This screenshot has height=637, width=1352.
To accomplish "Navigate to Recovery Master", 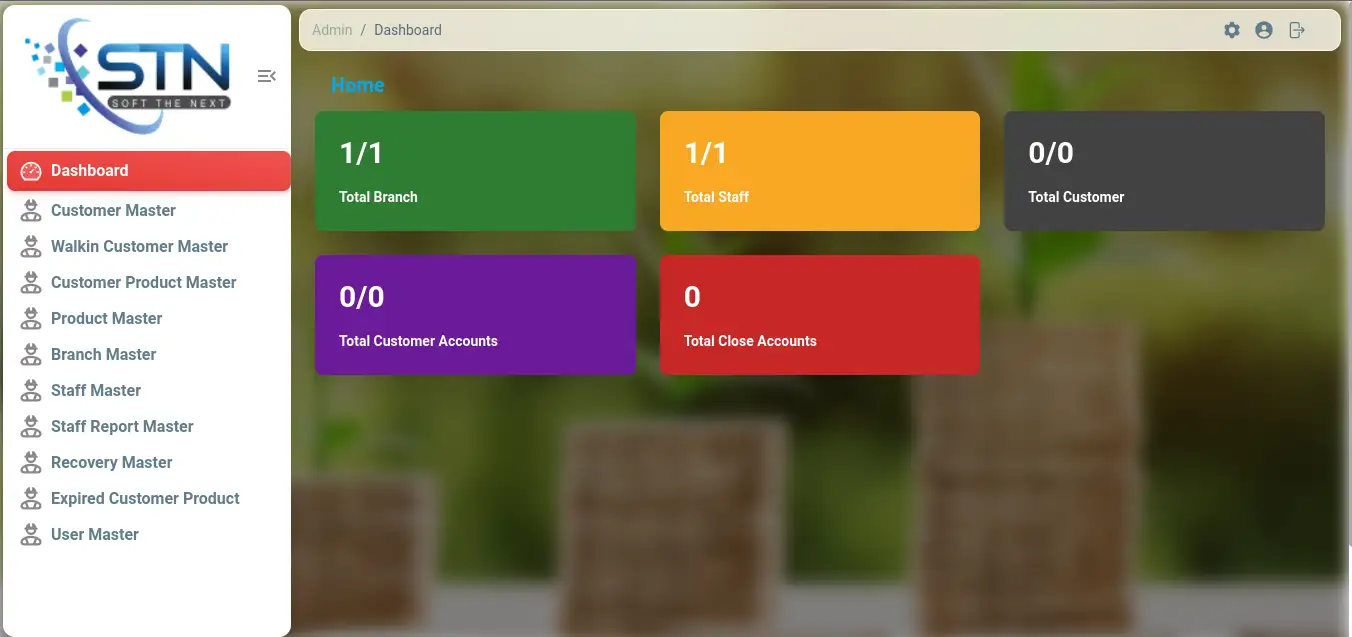I will (x=111, y=462).
